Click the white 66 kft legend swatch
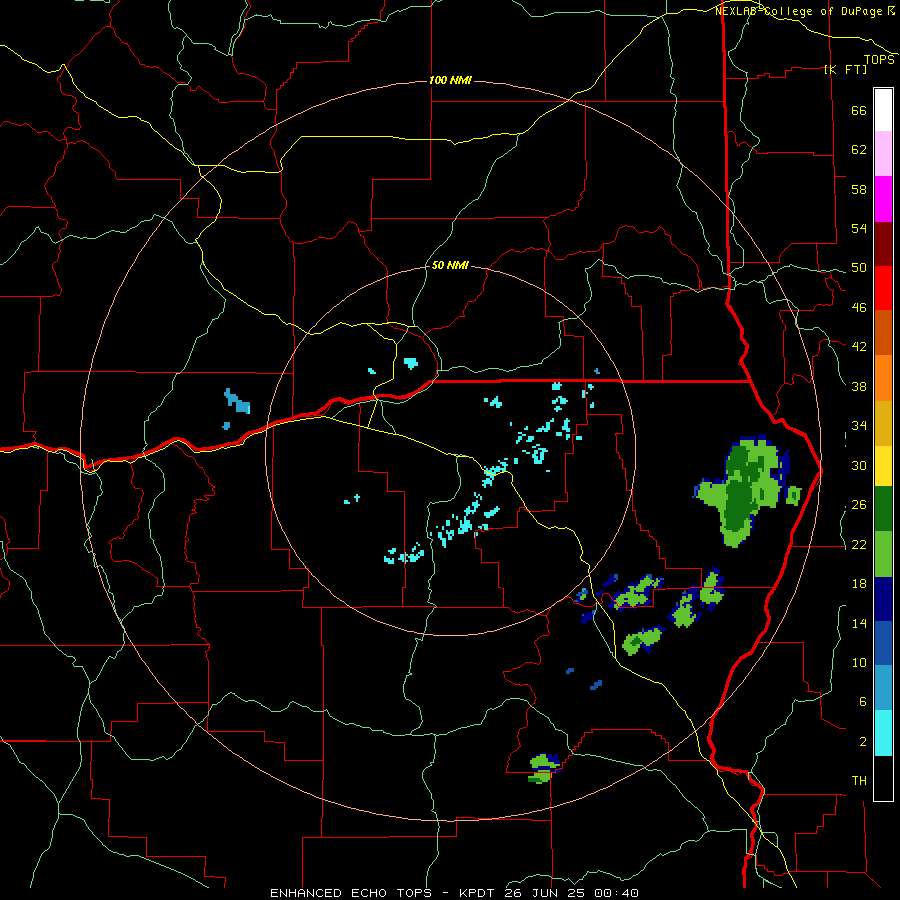The width and height of the screenshot is (900, 900). 883,110
